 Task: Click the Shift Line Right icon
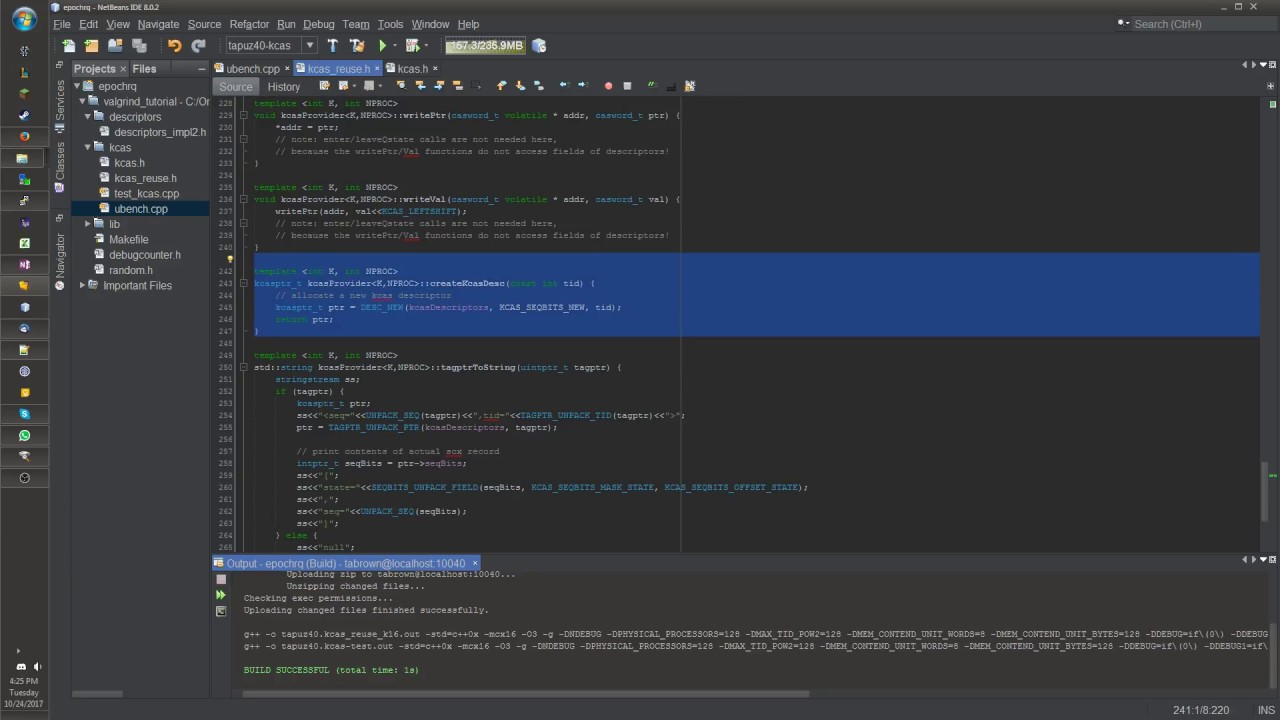(583, 86)
